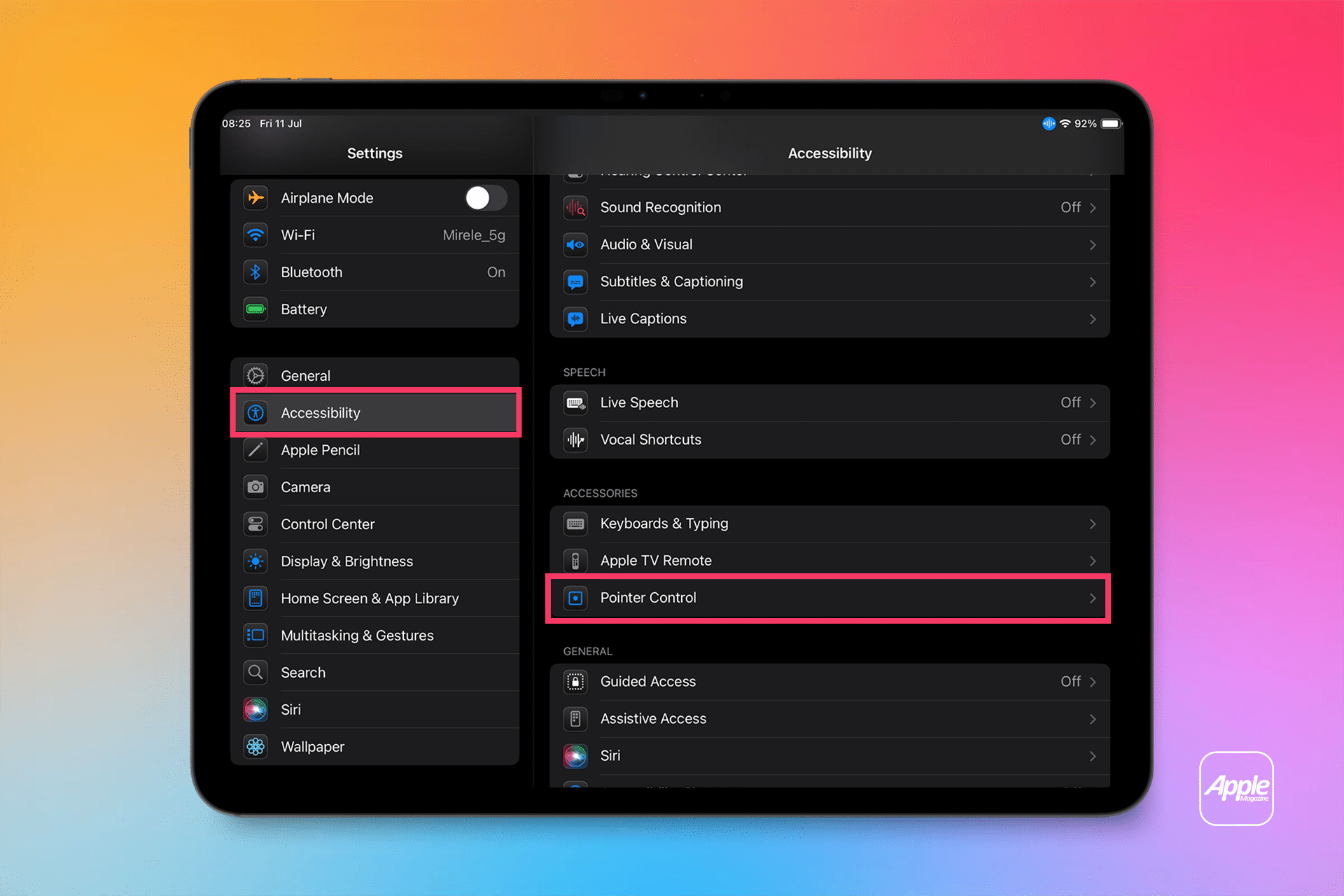Click the Live Speech keyboard icon
Viewport: 1344px width, 896px height.
tap(575, 403)
